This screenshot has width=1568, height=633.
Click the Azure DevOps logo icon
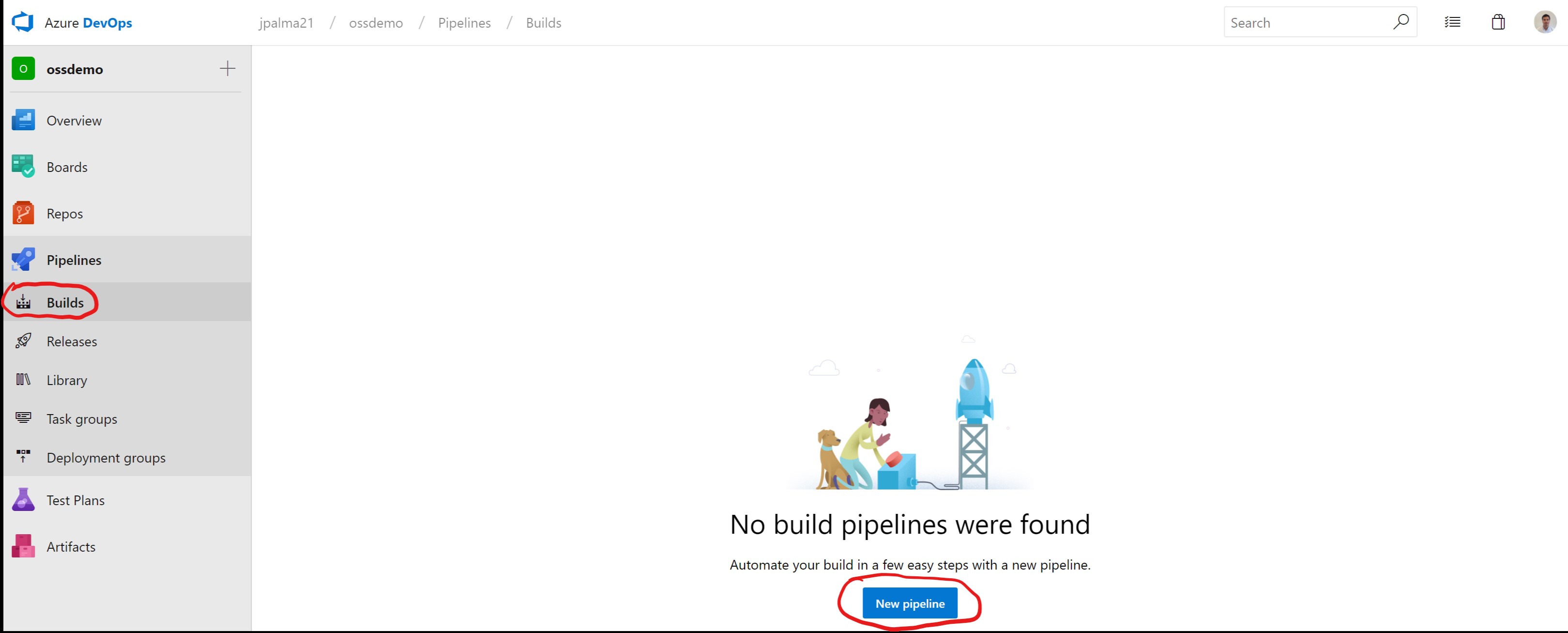coord(23,22)
